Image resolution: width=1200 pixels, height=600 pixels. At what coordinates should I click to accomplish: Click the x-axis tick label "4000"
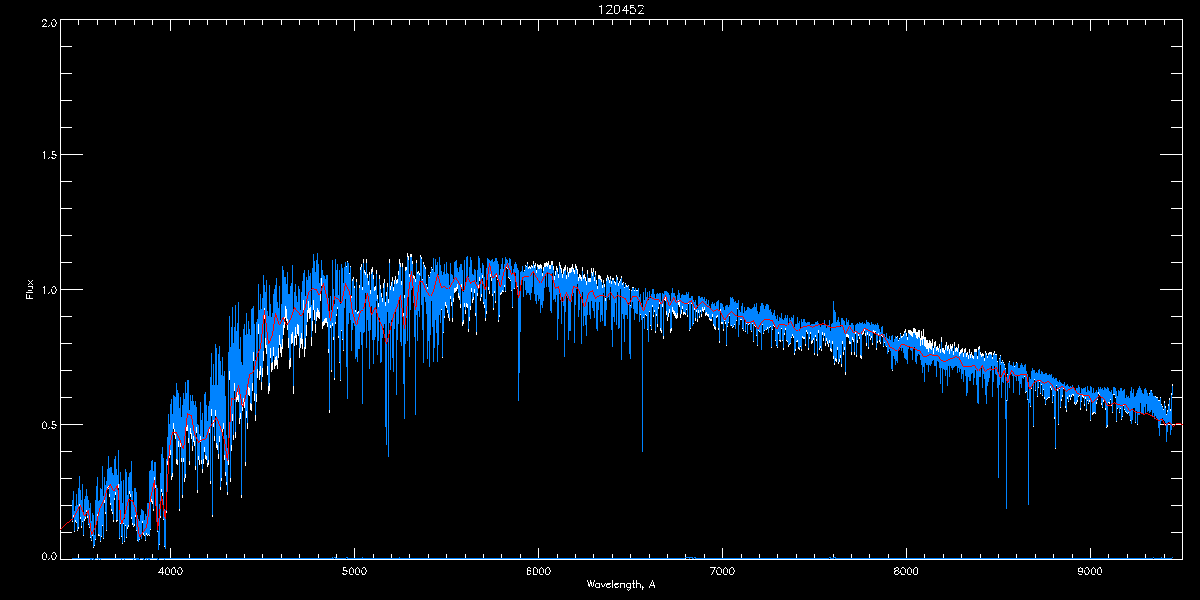point(171,572)
